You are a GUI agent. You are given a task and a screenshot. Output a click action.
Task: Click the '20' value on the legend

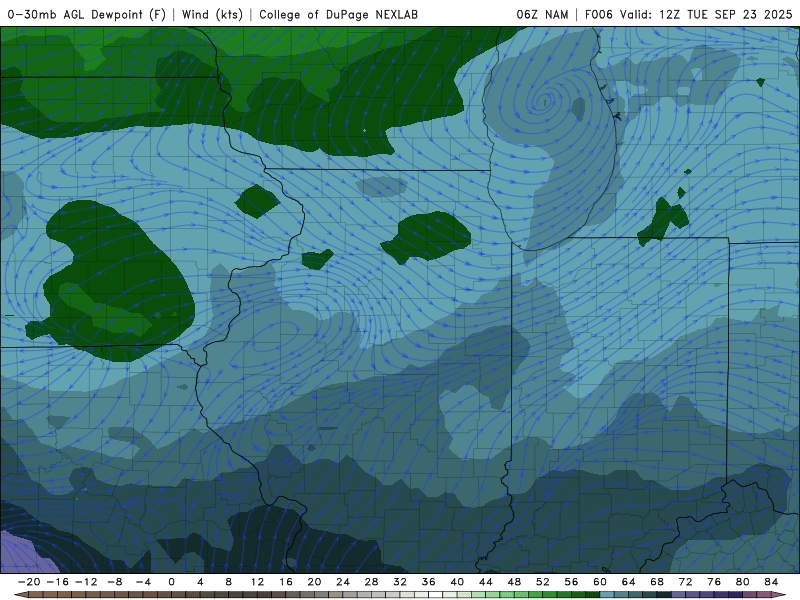314,582
